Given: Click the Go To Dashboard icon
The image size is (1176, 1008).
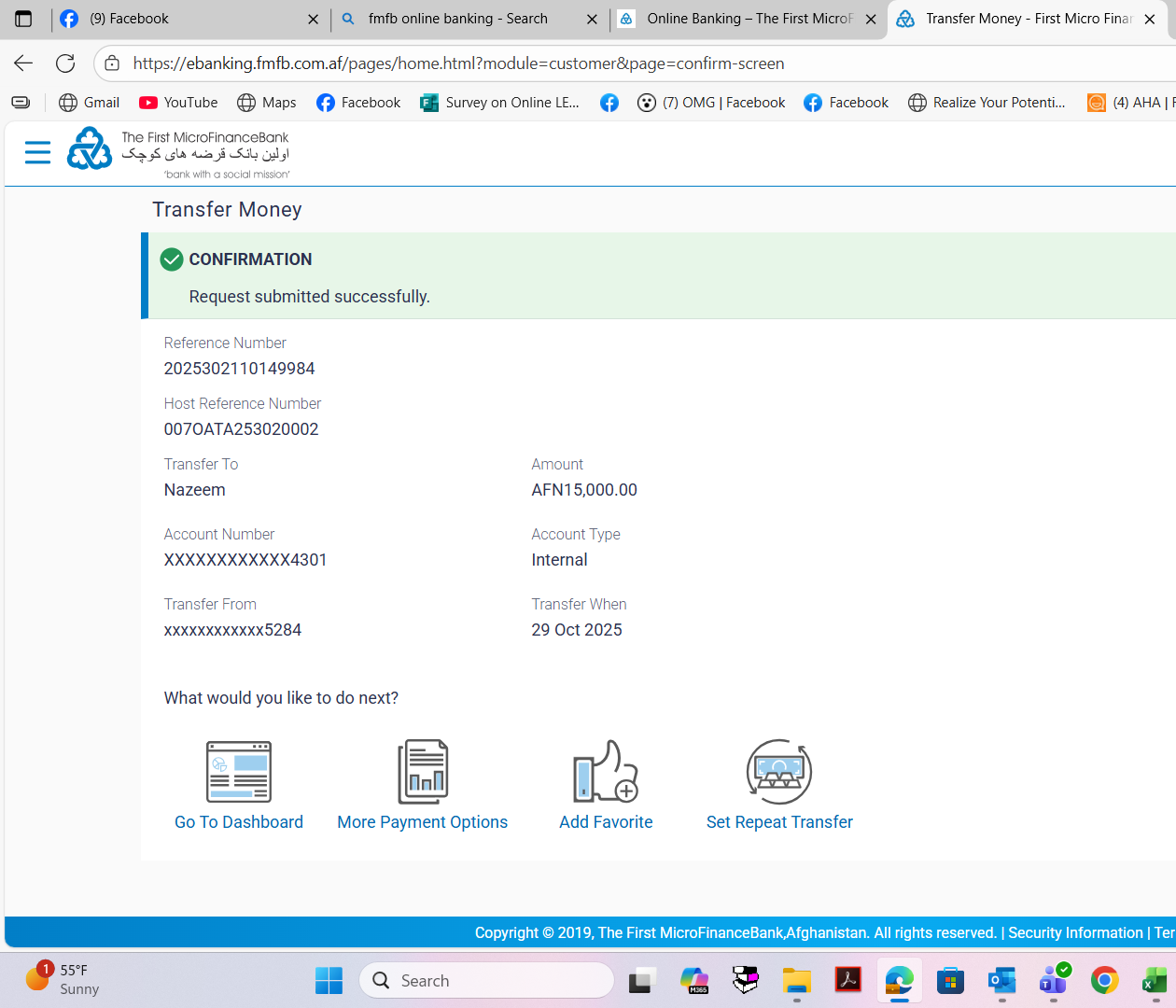Looking at the screenshot, I should pyautogui.click(x=239, y=772).
